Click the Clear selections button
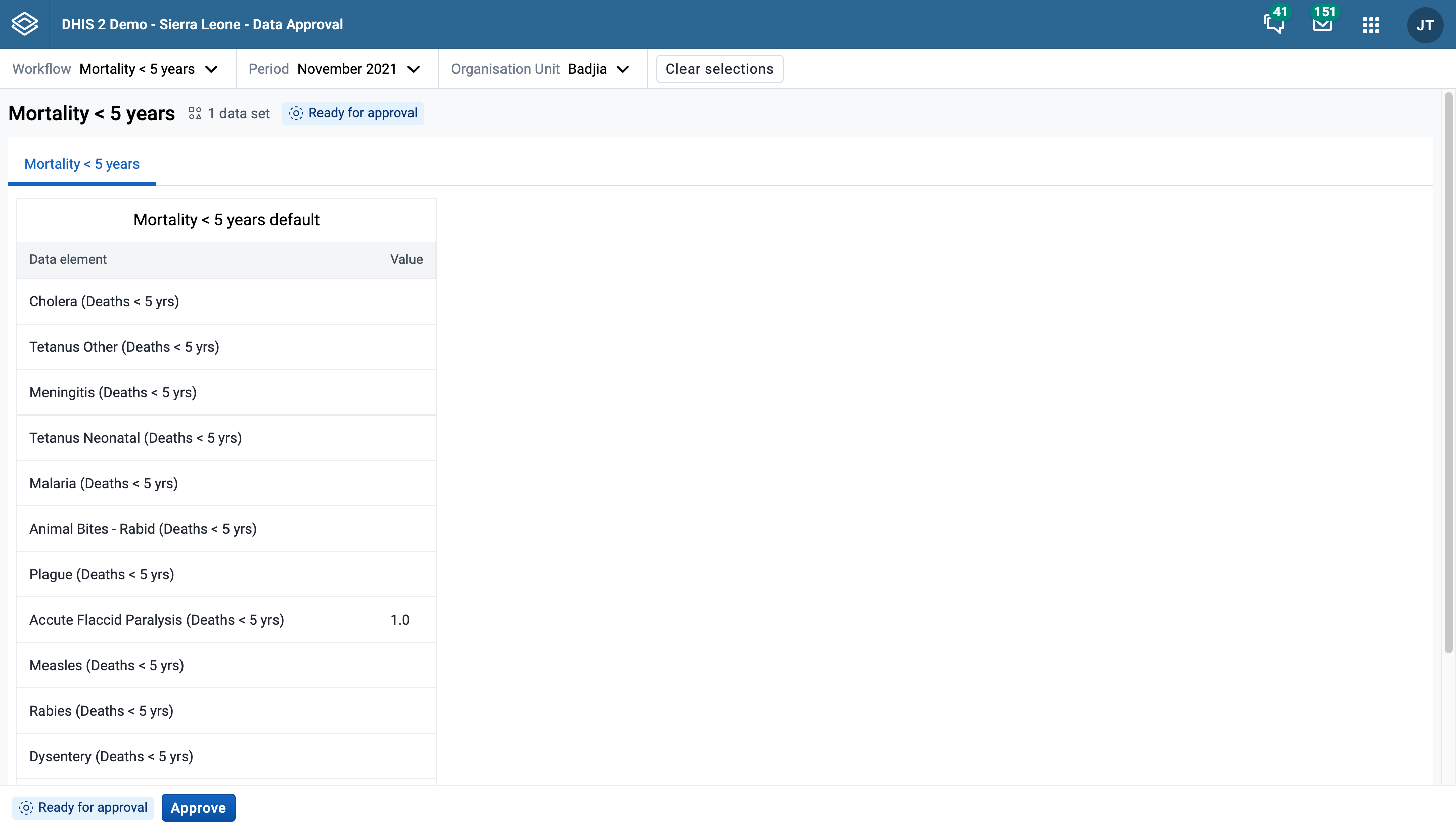The image size is (1456, 830). point(719,69)
